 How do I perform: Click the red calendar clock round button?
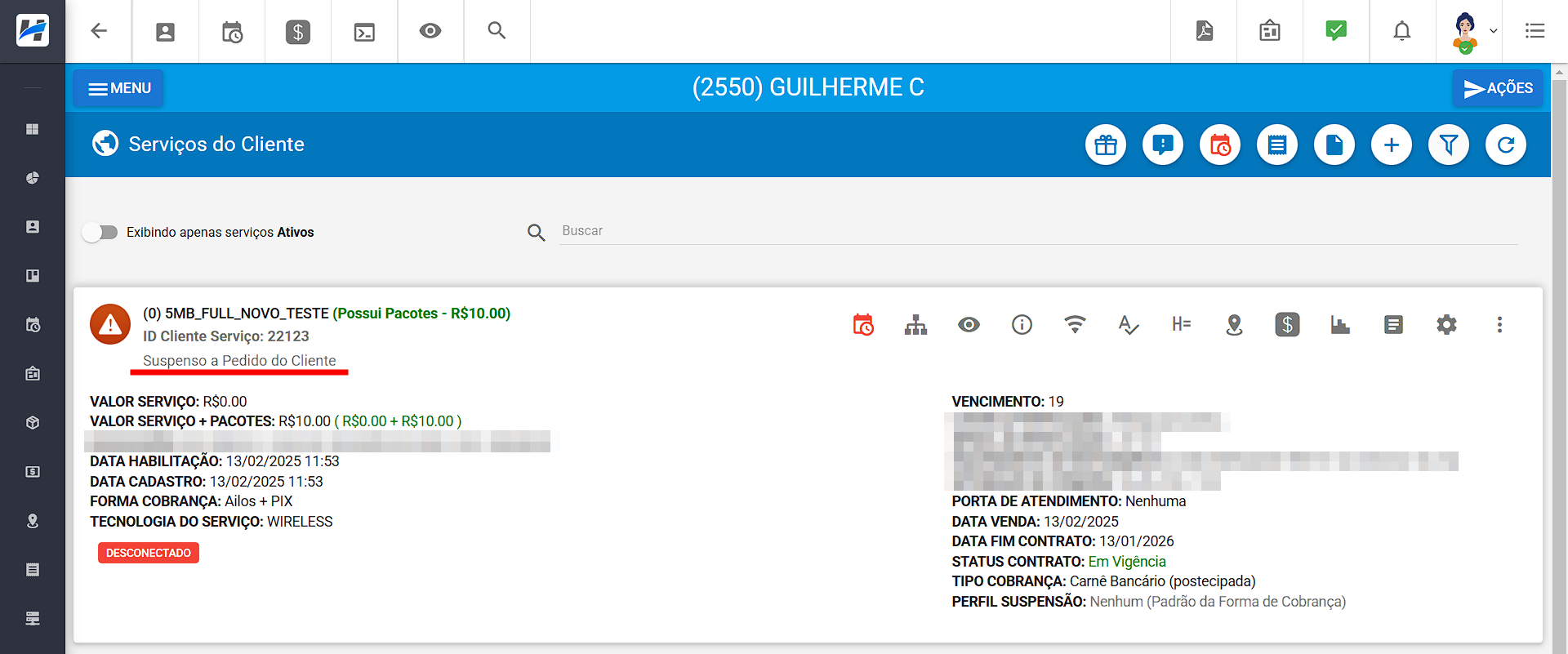pos(1220,145)
